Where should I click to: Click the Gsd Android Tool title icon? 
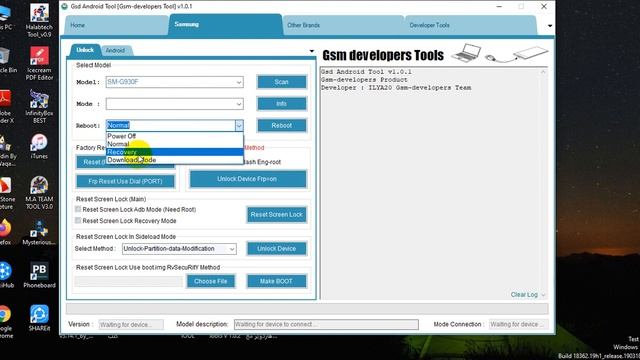64,7
